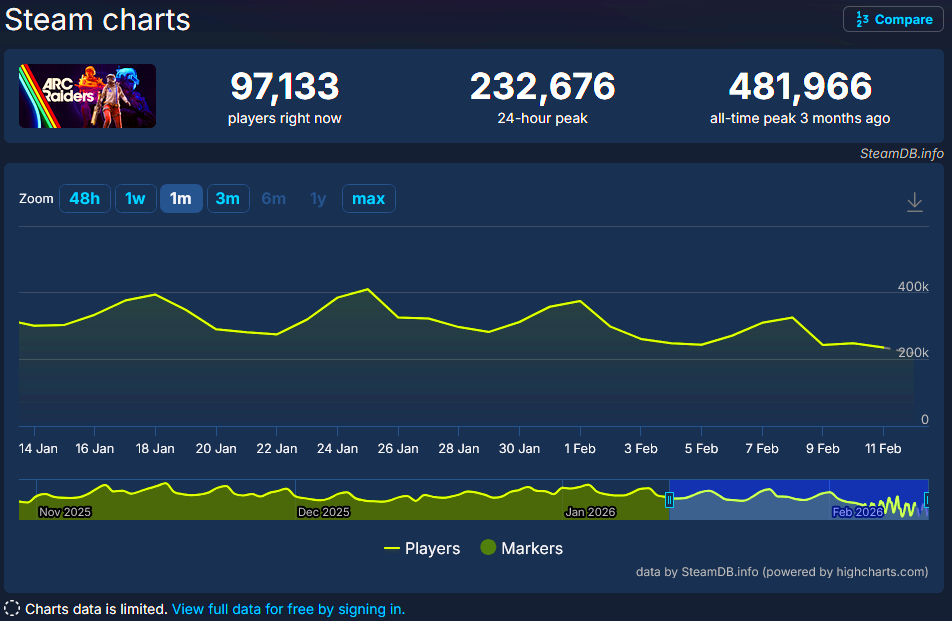Click the 97,133 players right now figure
The height and width of the screenshot is (621, 952).
click(x=285, y=86)
